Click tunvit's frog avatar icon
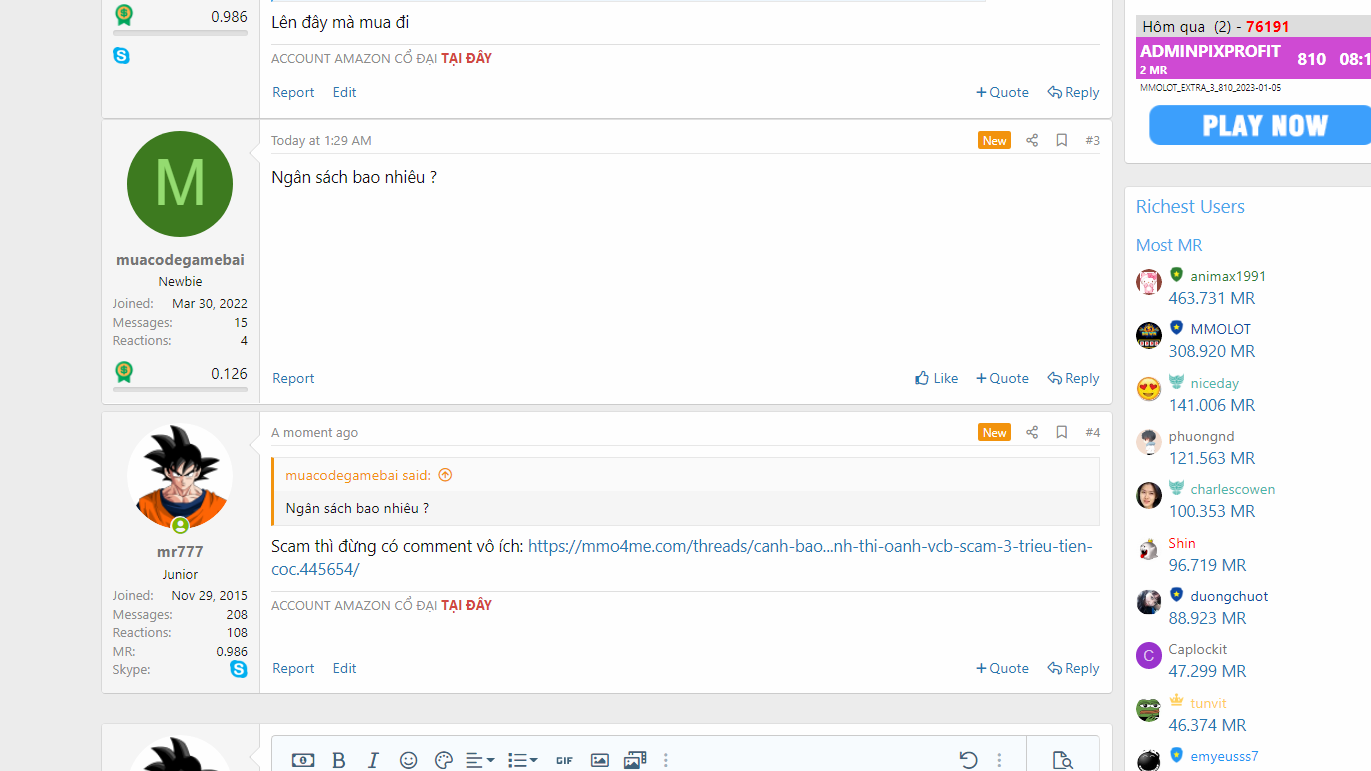The image size is (1371, 771). click(x=1149, y=710)
